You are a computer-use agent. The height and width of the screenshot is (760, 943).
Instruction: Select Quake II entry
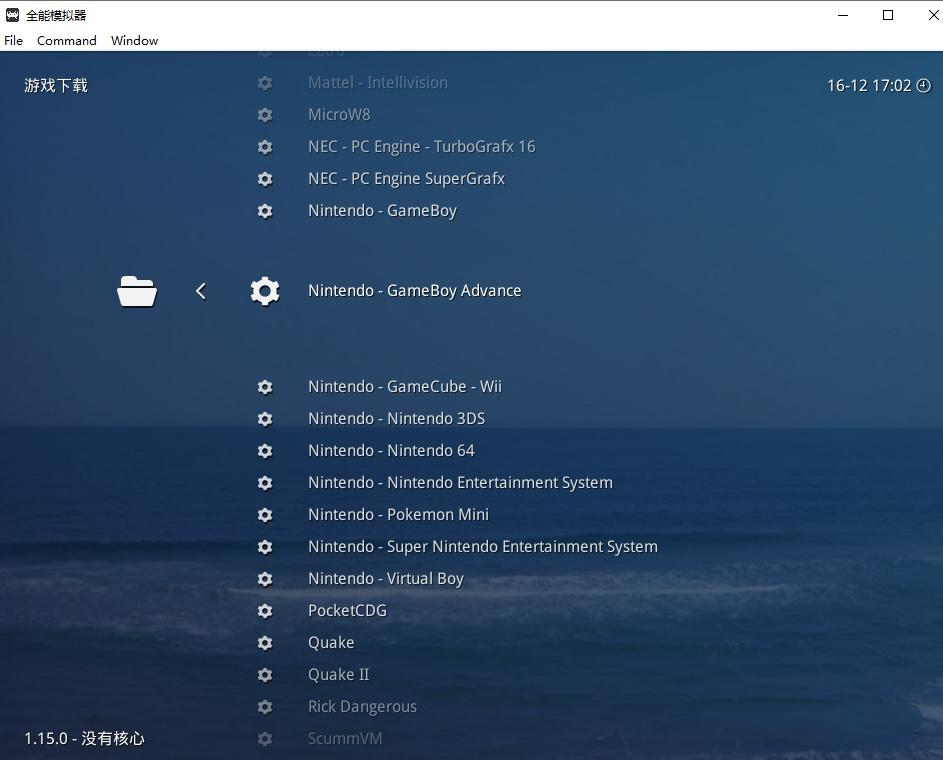[x=339, y=675]
